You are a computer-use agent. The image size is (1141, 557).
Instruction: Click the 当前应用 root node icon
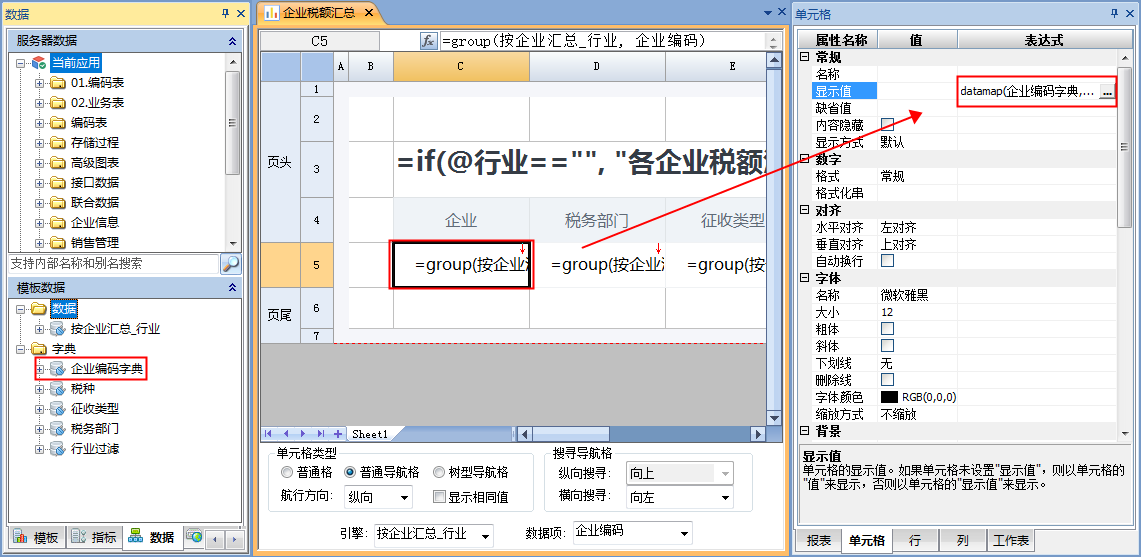point(39,63)
